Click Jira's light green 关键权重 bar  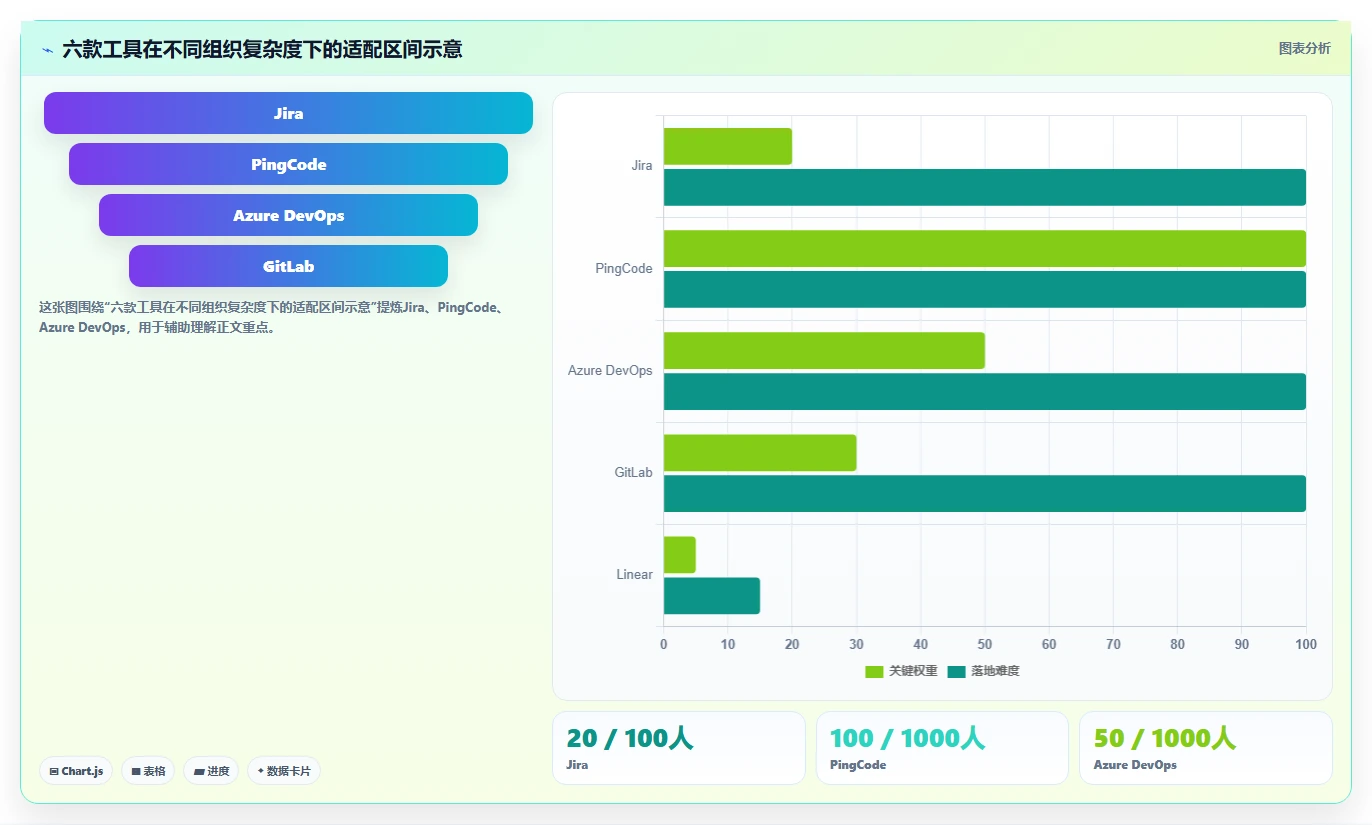[x=728, y=146]
